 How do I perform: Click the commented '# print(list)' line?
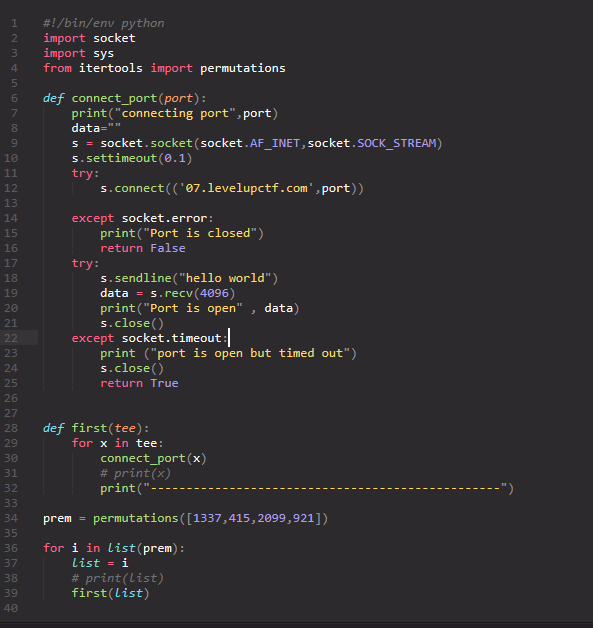[118, 578]
